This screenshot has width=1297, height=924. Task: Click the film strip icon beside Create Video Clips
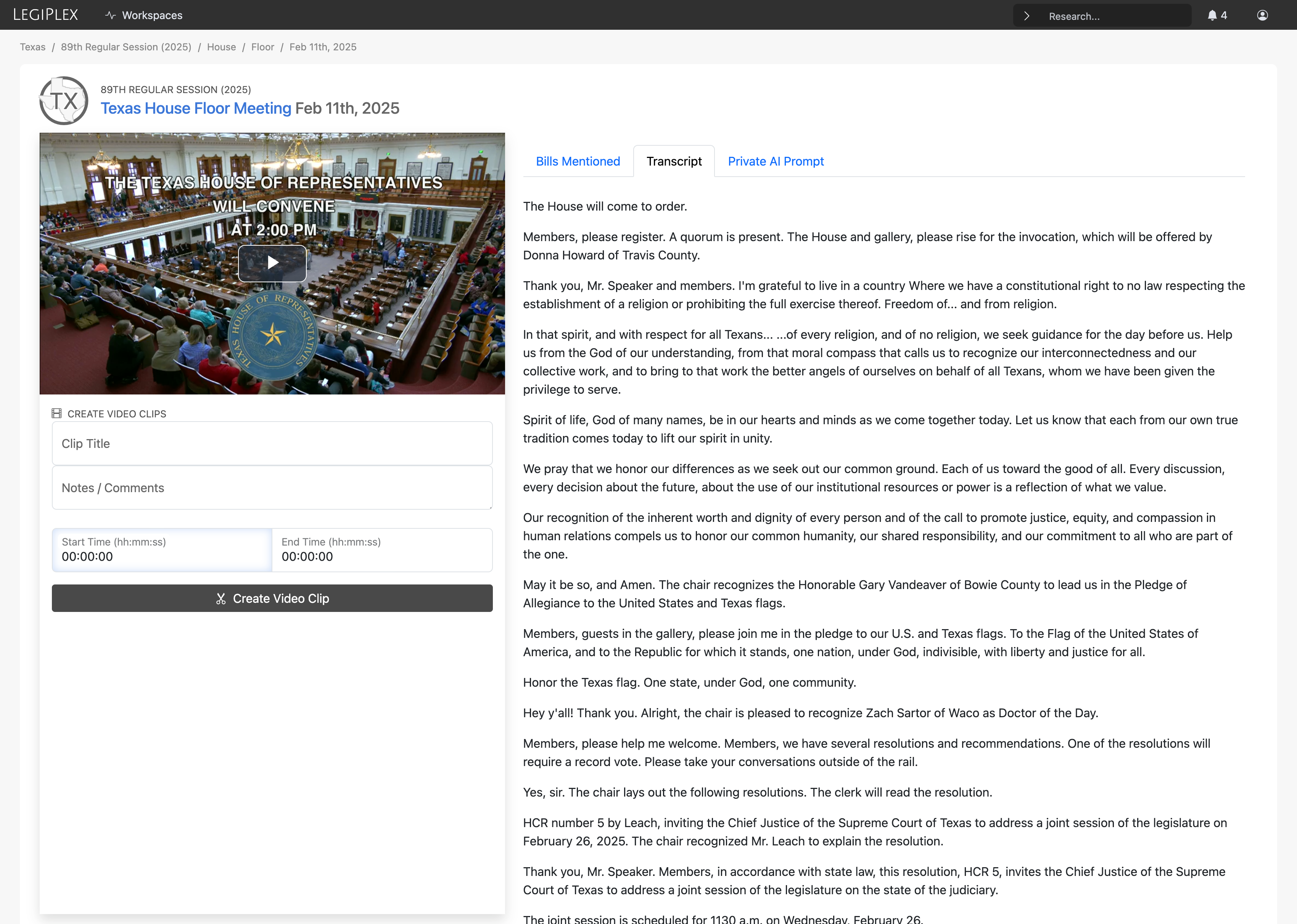56,413
